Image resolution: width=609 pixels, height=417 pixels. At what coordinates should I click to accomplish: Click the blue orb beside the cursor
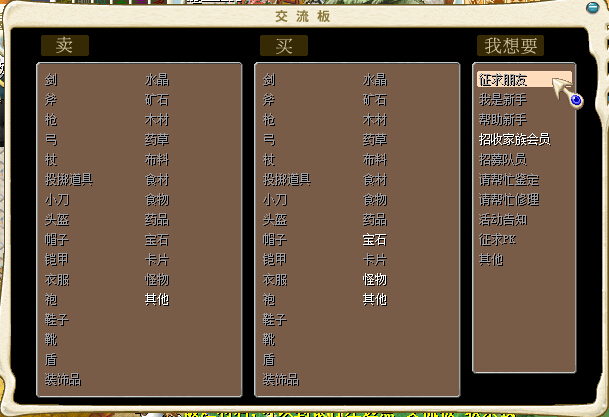[576, 99]
